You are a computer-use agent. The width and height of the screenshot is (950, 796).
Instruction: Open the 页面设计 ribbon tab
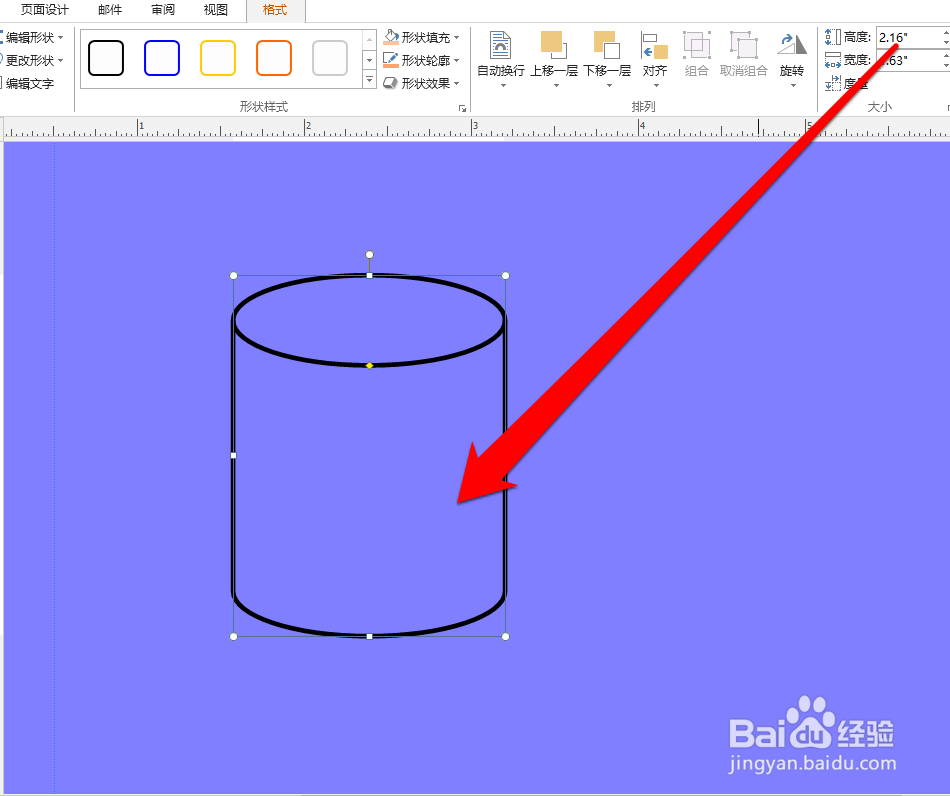coord(44,10)
